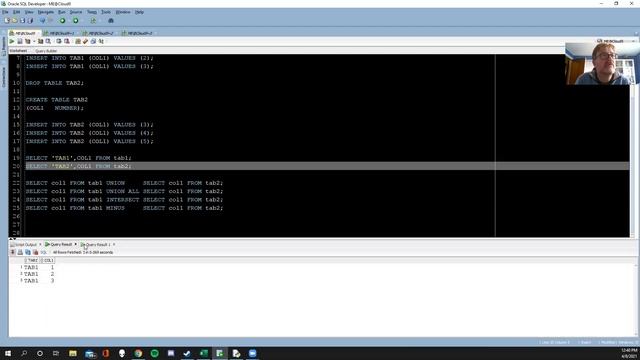The height and width of the screenshot is (360, 640).
Task: Click the Rollback icon in the worksheet toolbar
Action: click(67, 42)
